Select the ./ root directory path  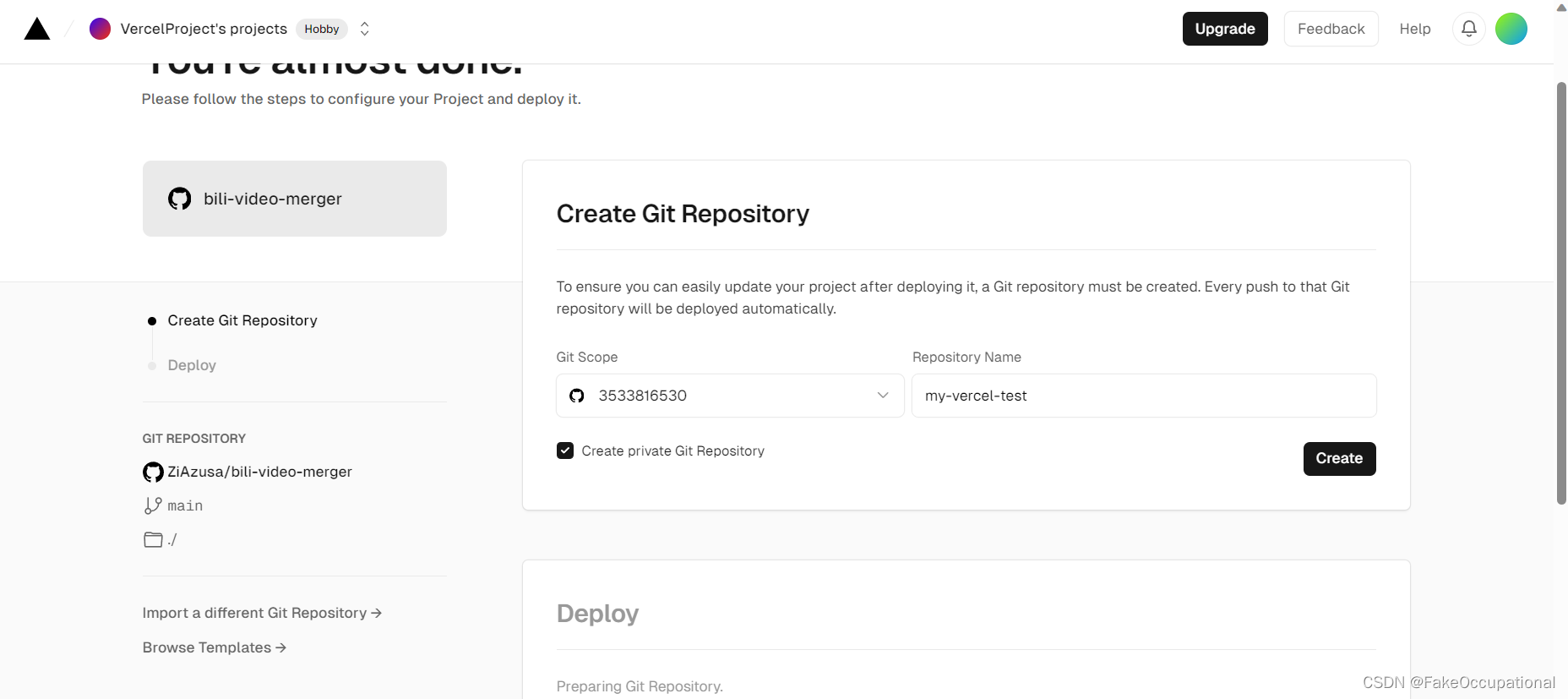pyautogui.click(x=172, y=539)
